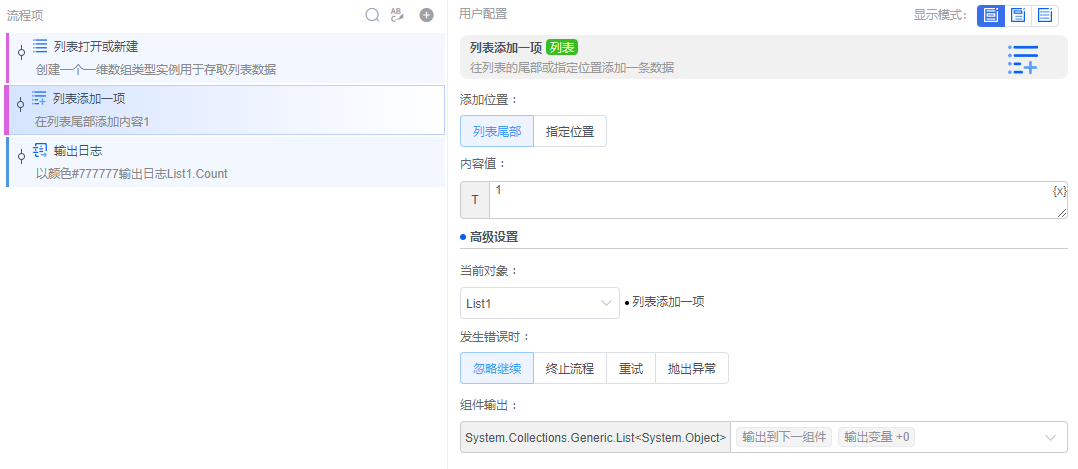Click the 列表添加一项 label beside List1
This screenshot has height=469, width=1078.
pos(668,302)
